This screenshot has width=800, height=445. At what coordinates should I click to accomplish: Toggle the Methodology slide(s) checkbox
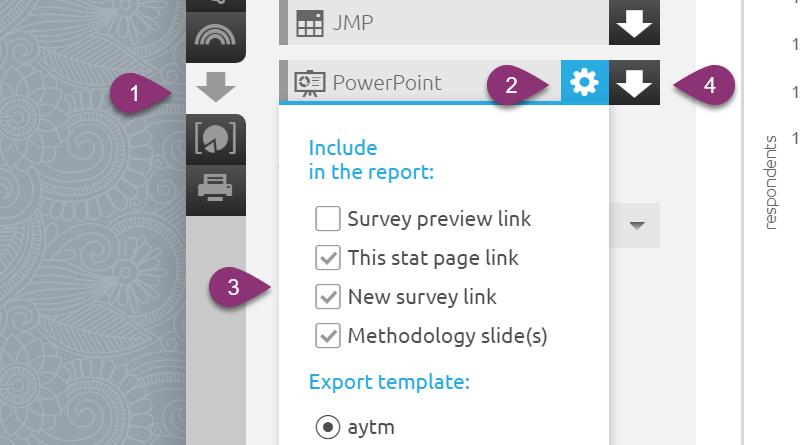tap(328, 336)
